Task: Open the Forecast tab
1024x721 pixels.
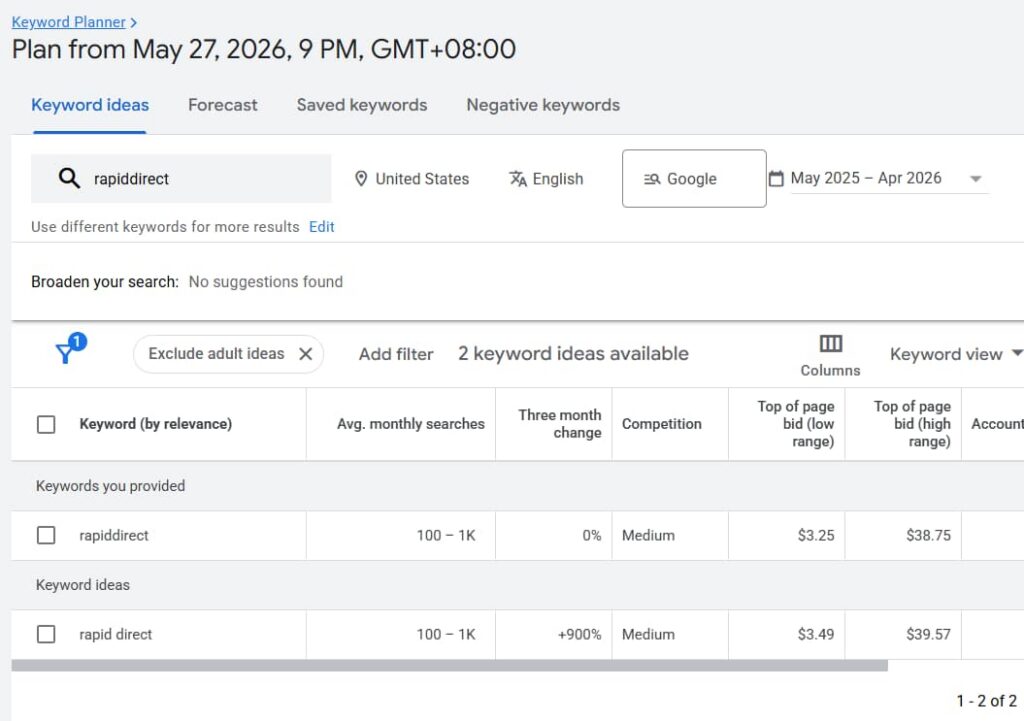Action: pyautogui.click(x=223, y=105)
